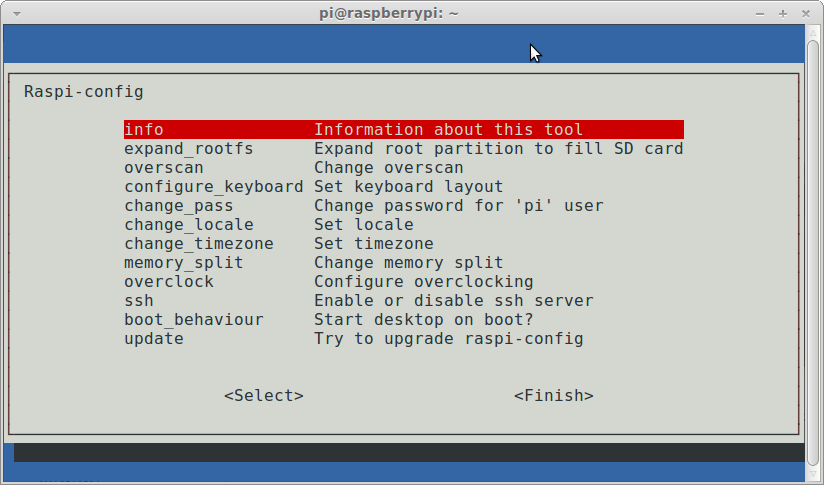Click 'Set locale' description
The height and width of the screenshot is (485, 824).
364,224
